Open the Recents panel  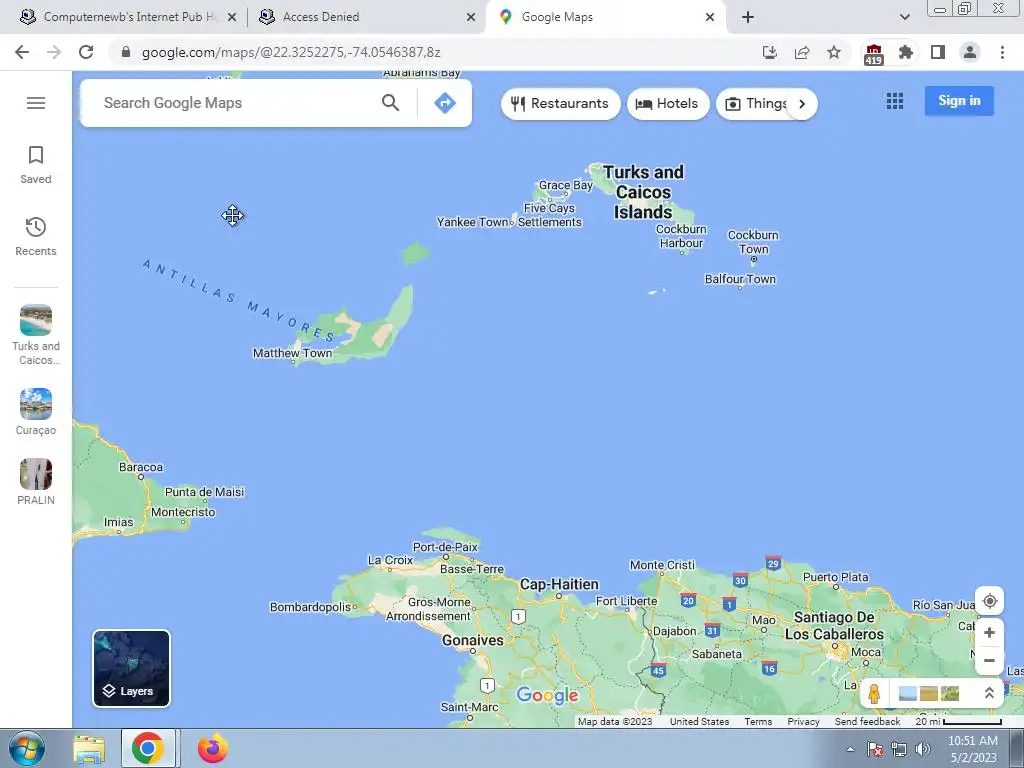[36, 236]
